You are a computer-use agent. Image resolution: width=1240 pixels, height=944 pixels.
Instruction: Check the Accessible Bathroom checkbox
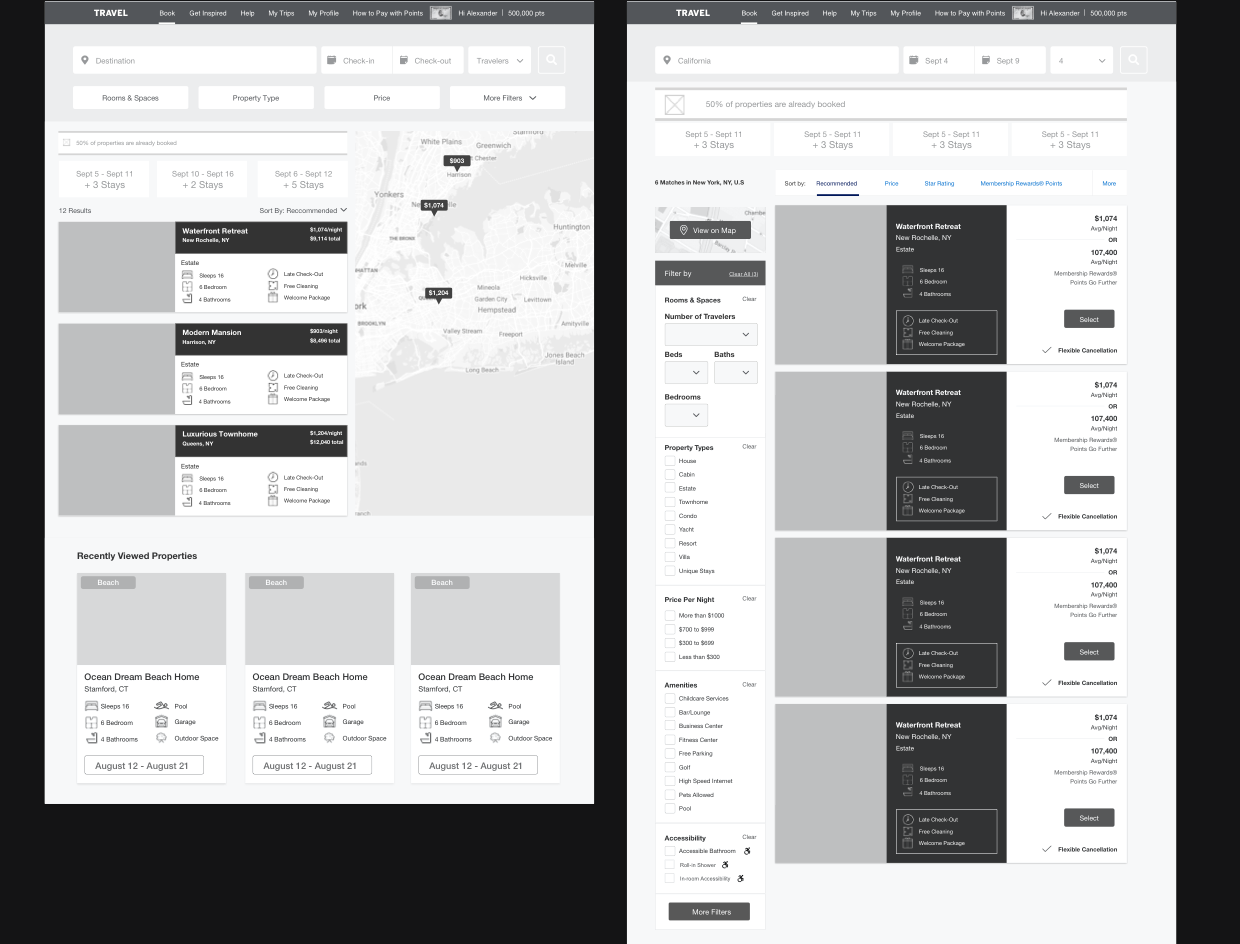point(670,851)
